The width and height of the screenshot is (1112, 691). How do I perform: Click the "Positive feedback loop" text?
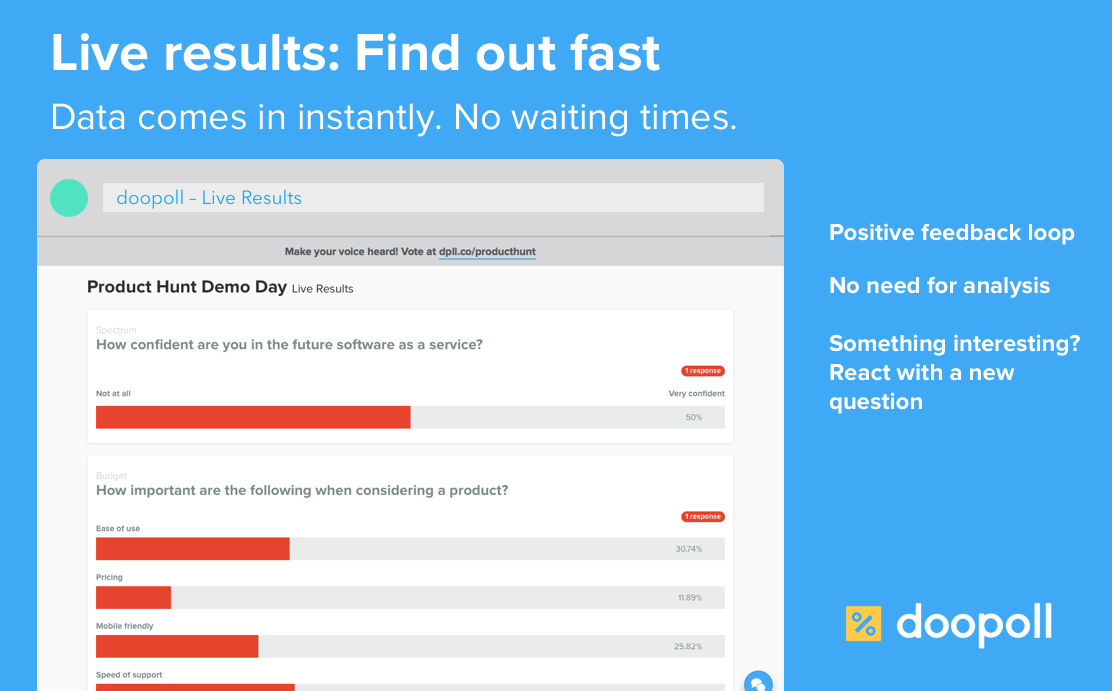951,233
